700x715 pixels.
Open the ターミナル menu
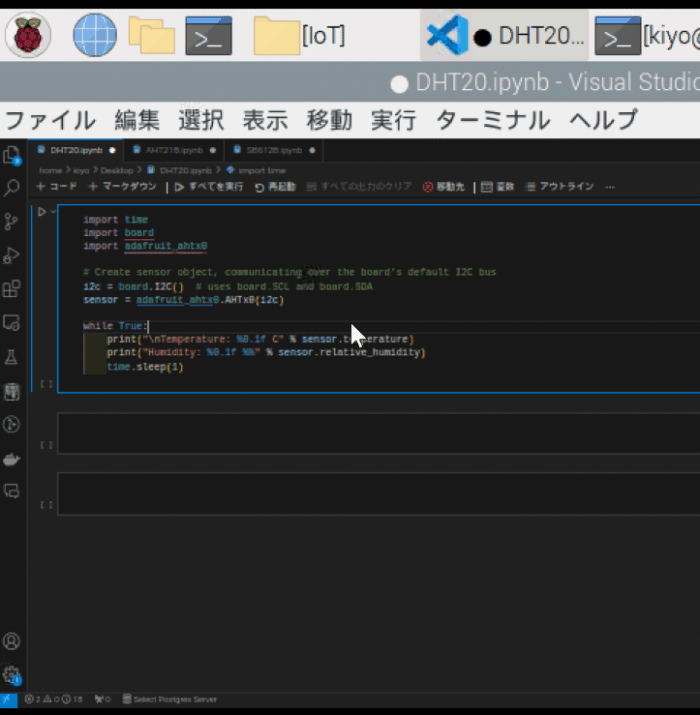pos(493,120)
